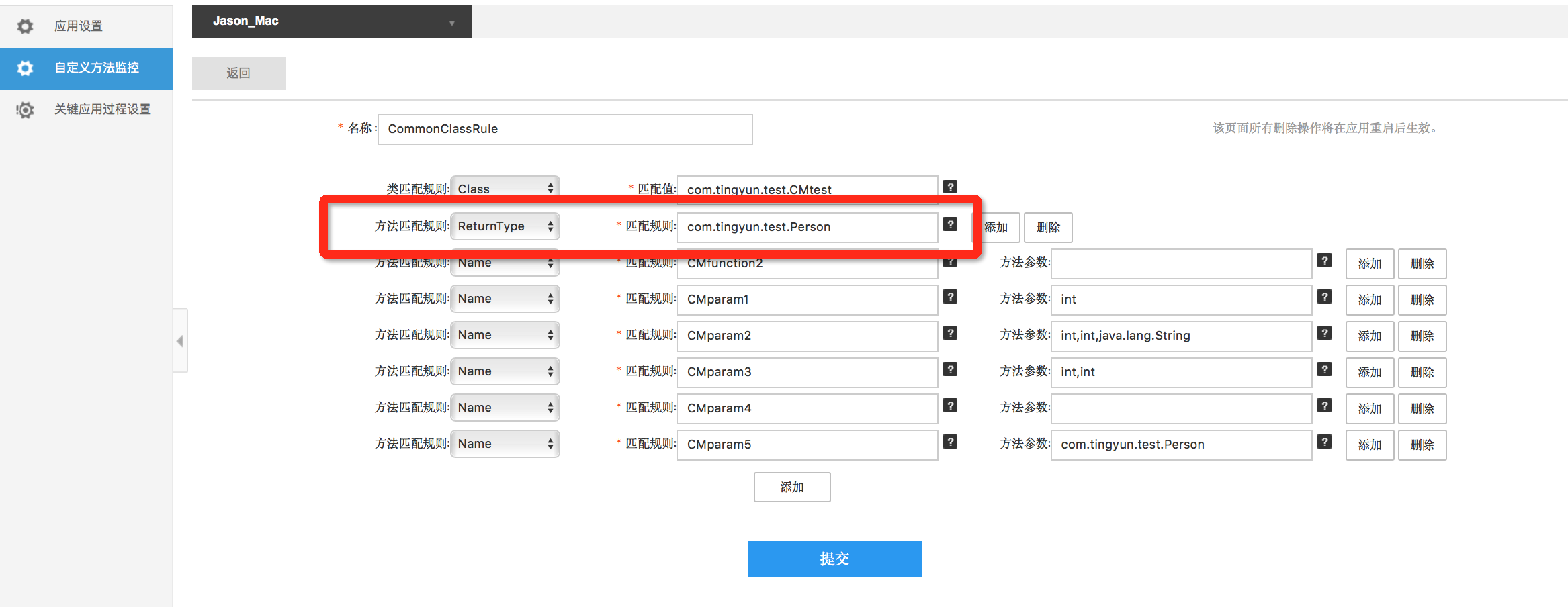
Task: Click help icon after int,int,java.lang.String parameter field
Action: 1324,333
